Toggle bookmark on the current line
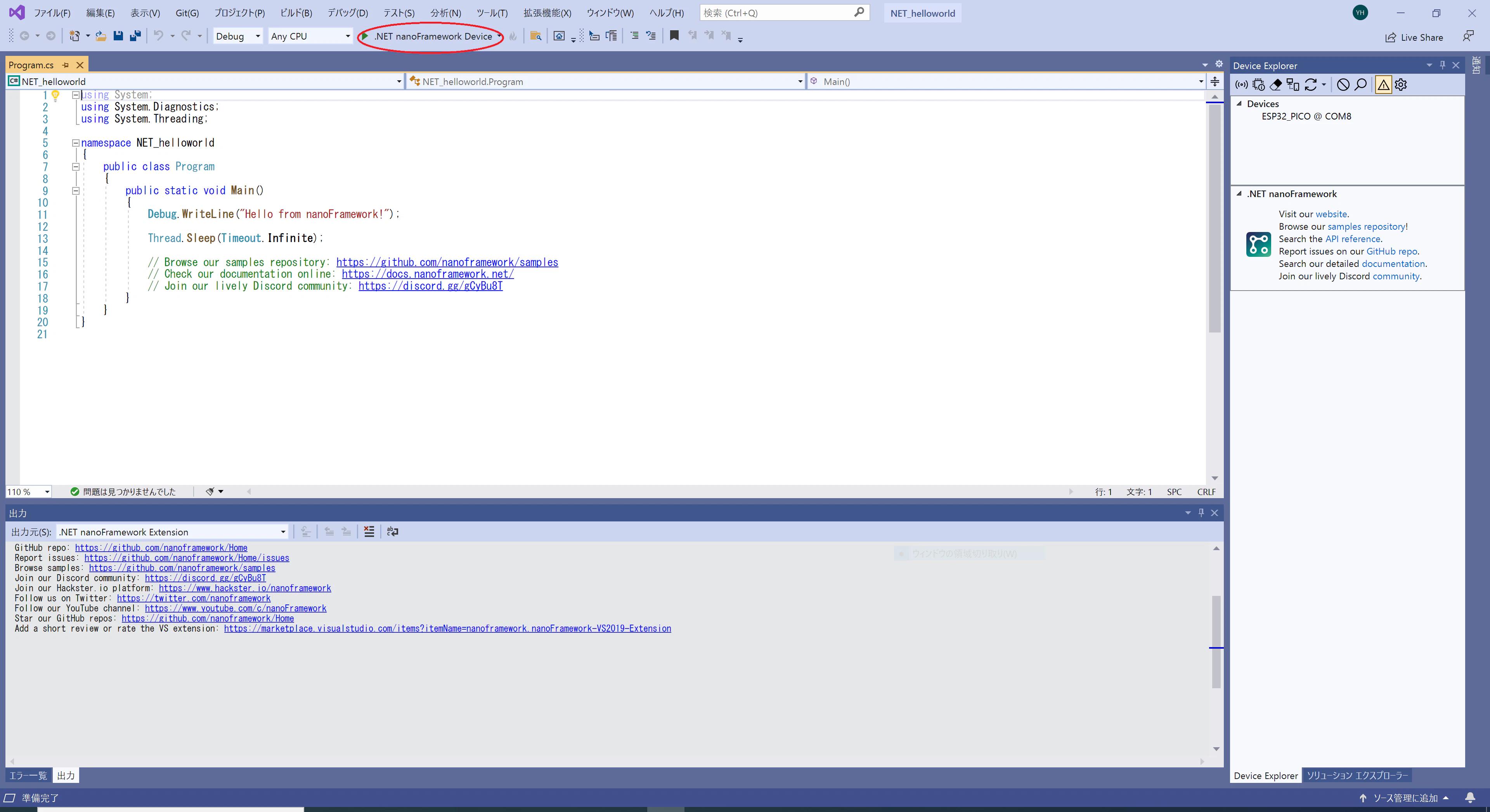This screenshot has height=812, width=1490. click(x=674, y=36)
